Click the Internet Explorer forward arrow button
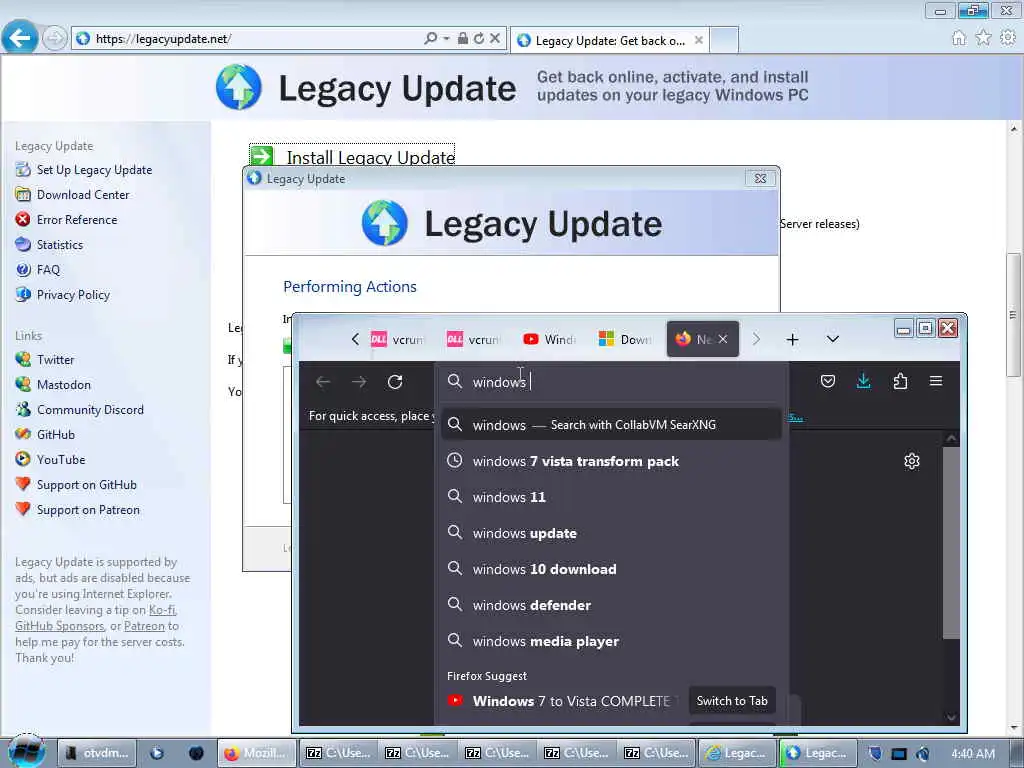Image resolution: width=1024 pixels, height=768 pixels. pos(54,39)
